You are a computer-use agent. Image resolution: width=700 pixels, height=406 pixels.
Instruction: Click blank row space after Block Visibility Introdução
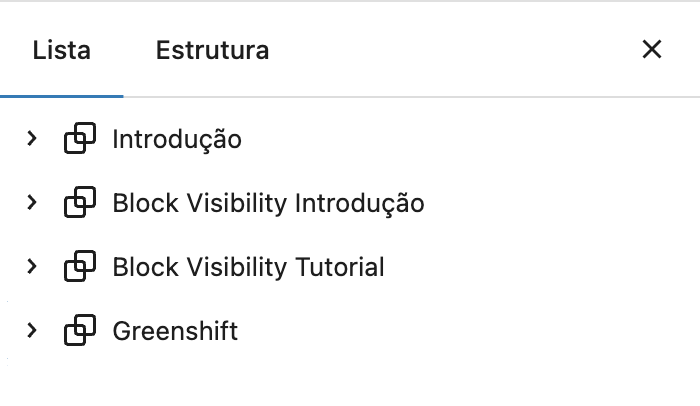click(562, 202)
